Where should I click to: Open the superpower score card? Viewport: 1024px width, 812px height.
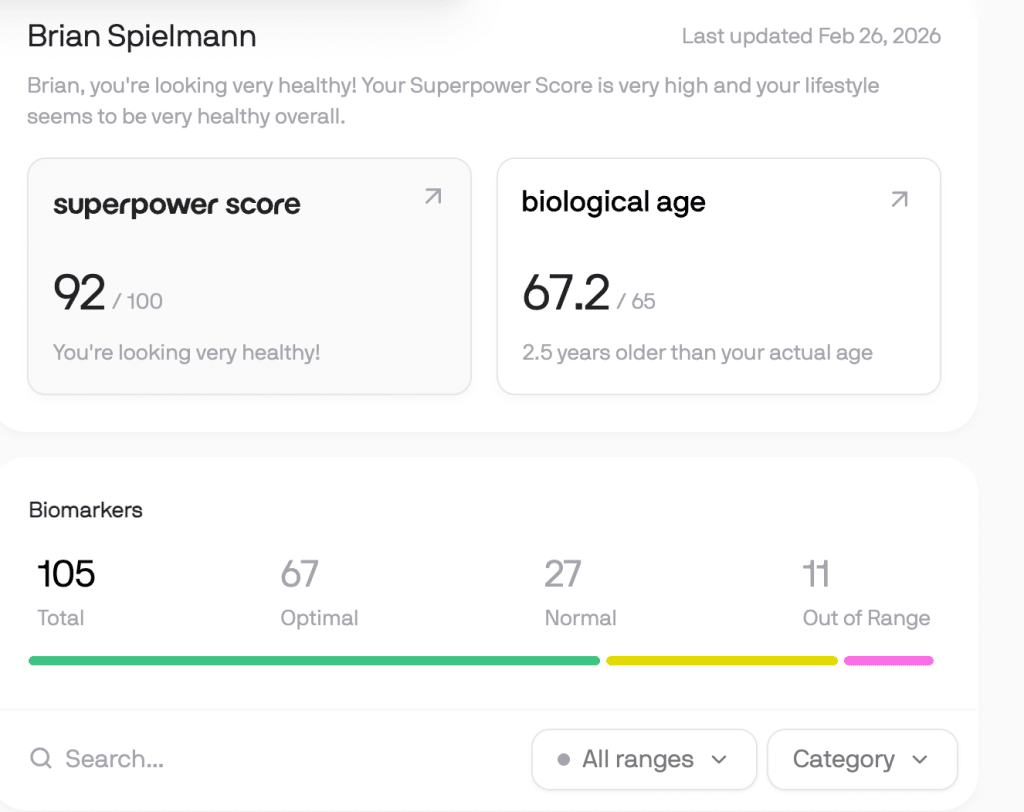(249, 275)
